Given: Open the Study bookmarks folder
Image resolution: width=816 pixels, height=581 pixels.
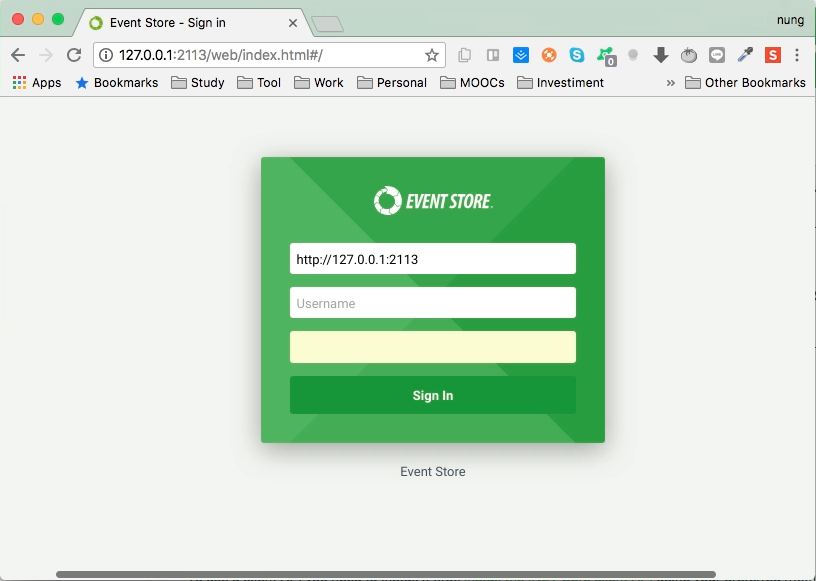Looking at the screenshot, I should (198, 83).
